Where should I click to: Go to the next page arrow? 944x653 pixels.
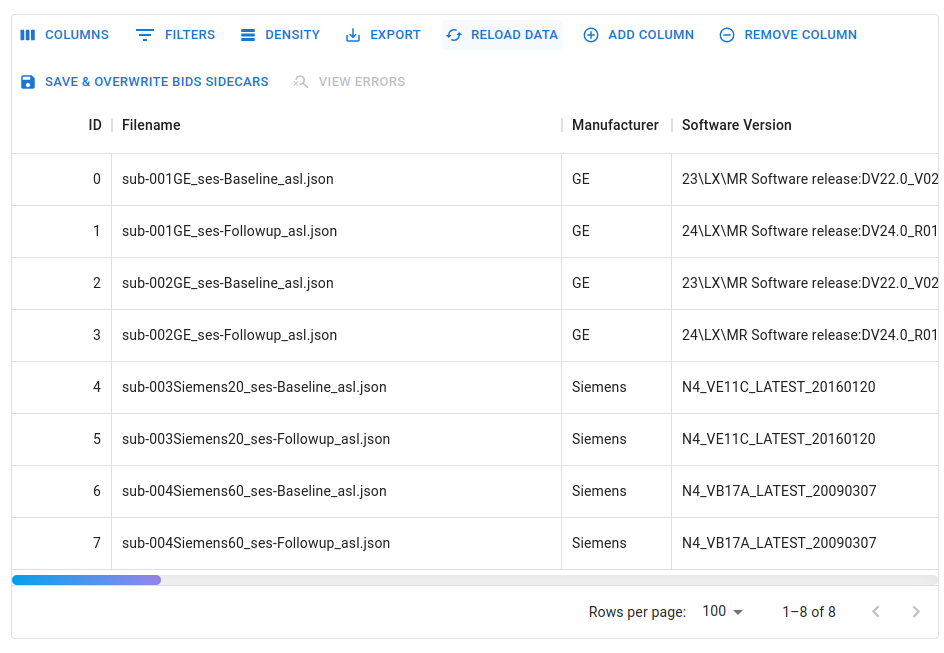coord(916,612)
